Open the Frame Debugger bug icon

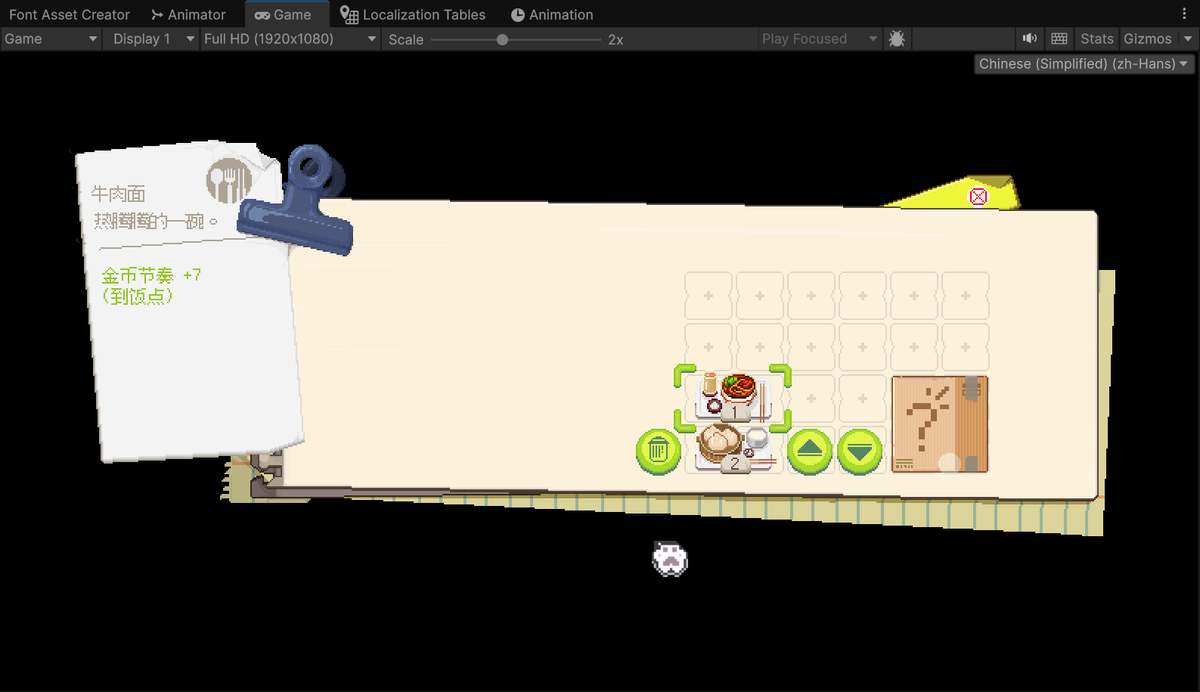tap(897, 39)
